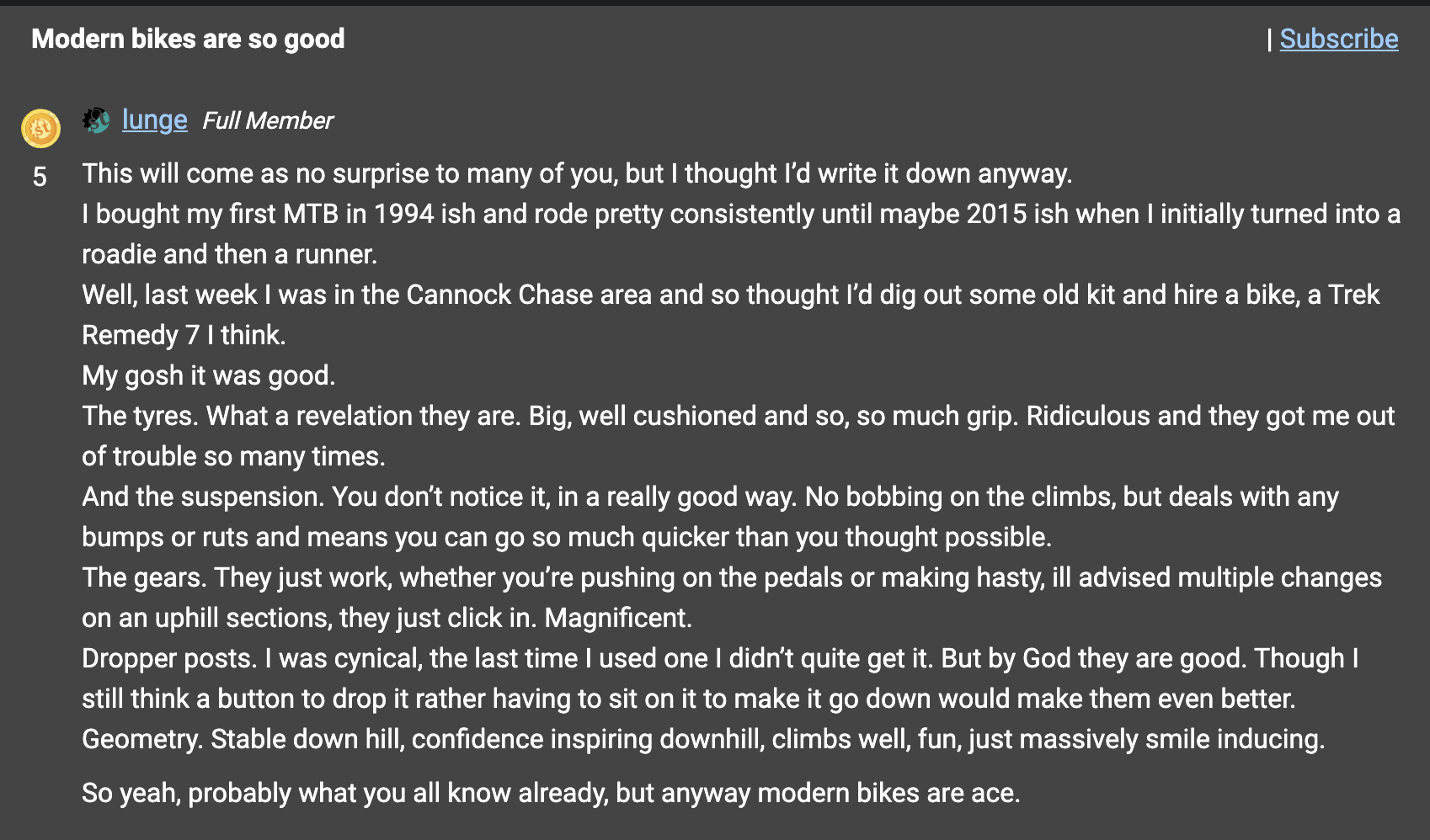Click the line starting "This will come as no surprise"
Image resolution: width=1430 pixels, height=840 pixels.
point(577,173)
